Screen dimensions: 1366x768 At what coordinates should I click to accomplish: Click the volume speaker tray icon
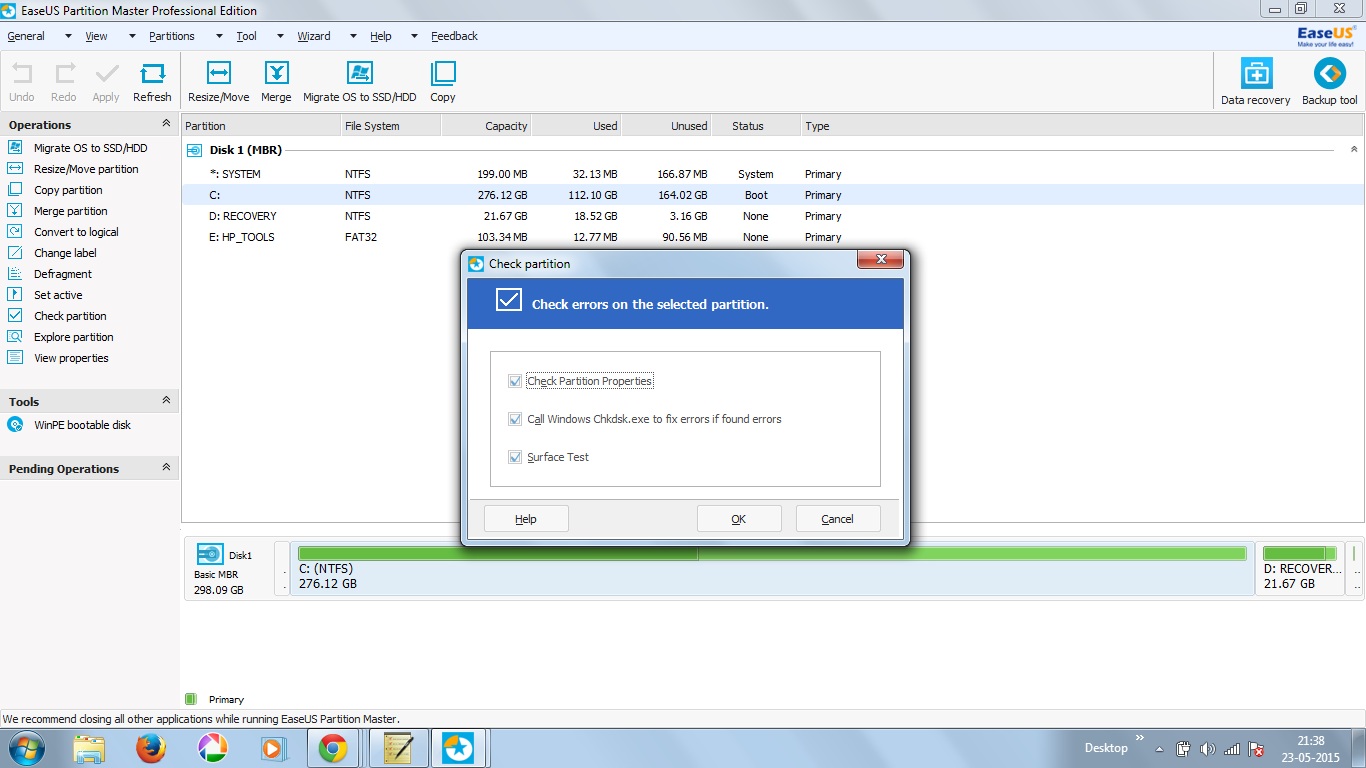coord(1207,749)
